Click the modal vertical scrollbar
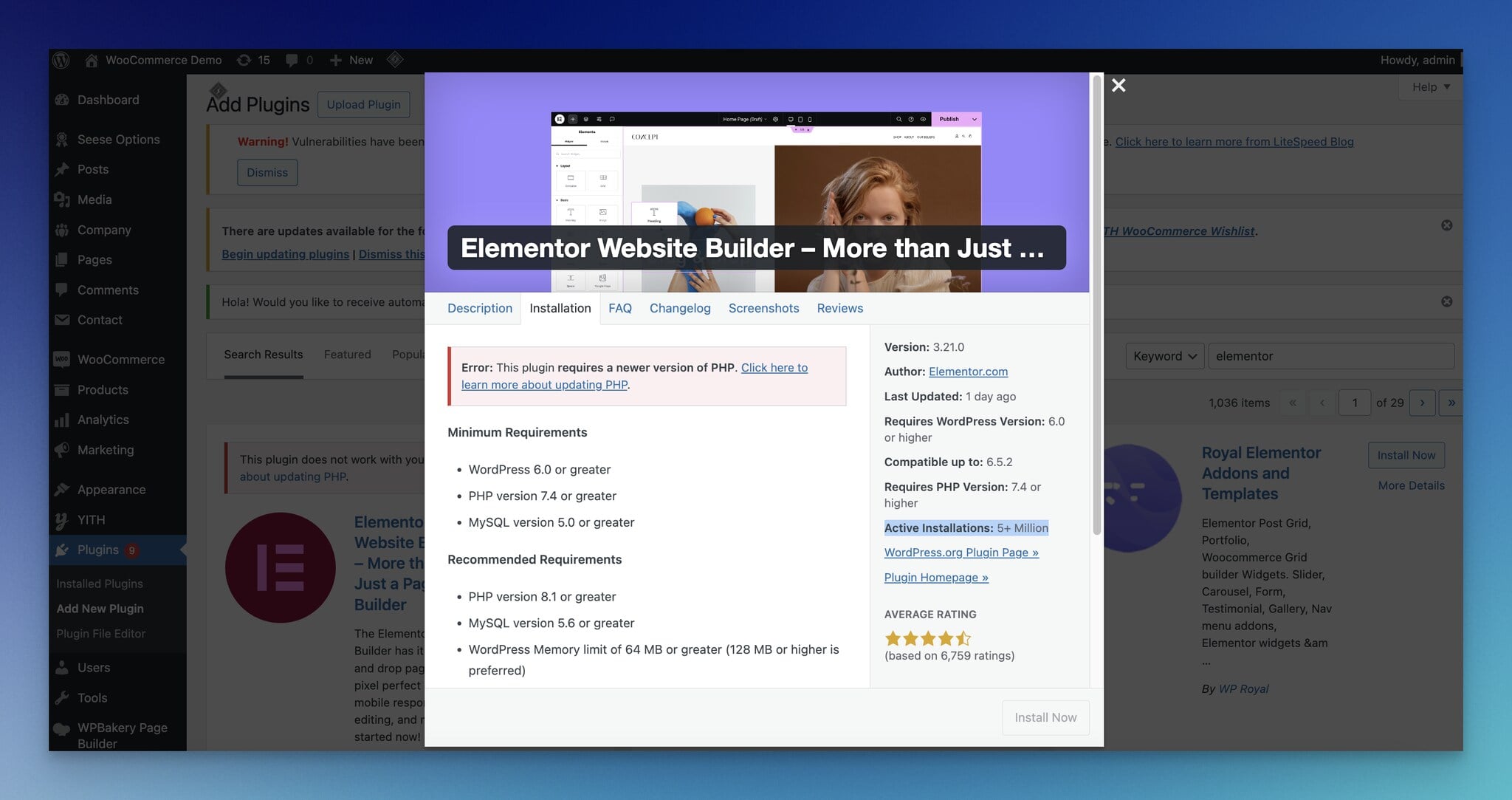This screenshot has height=800, width=1512. 1097,304
